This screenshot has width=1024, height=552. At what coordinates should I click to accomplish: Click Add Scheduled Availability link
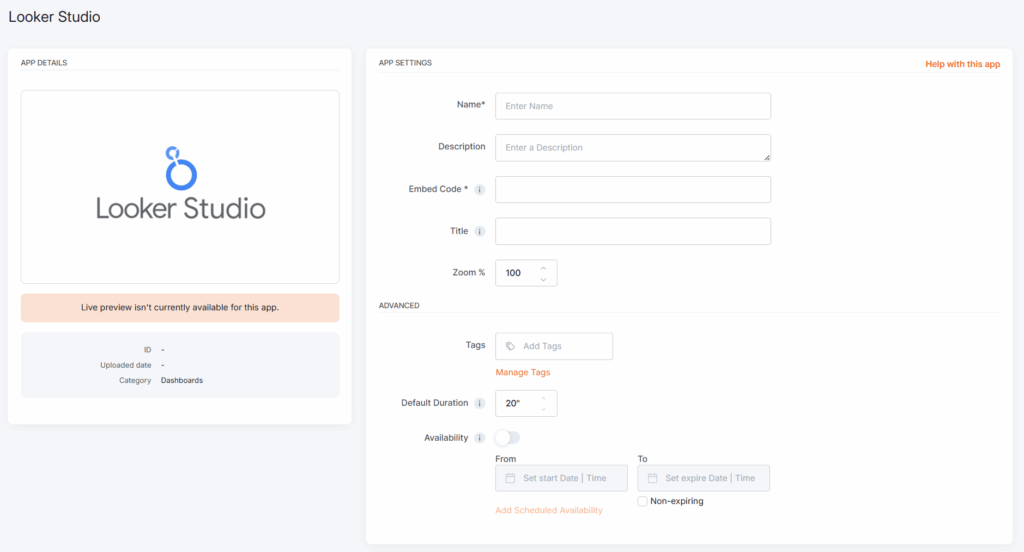pos(549,510)
